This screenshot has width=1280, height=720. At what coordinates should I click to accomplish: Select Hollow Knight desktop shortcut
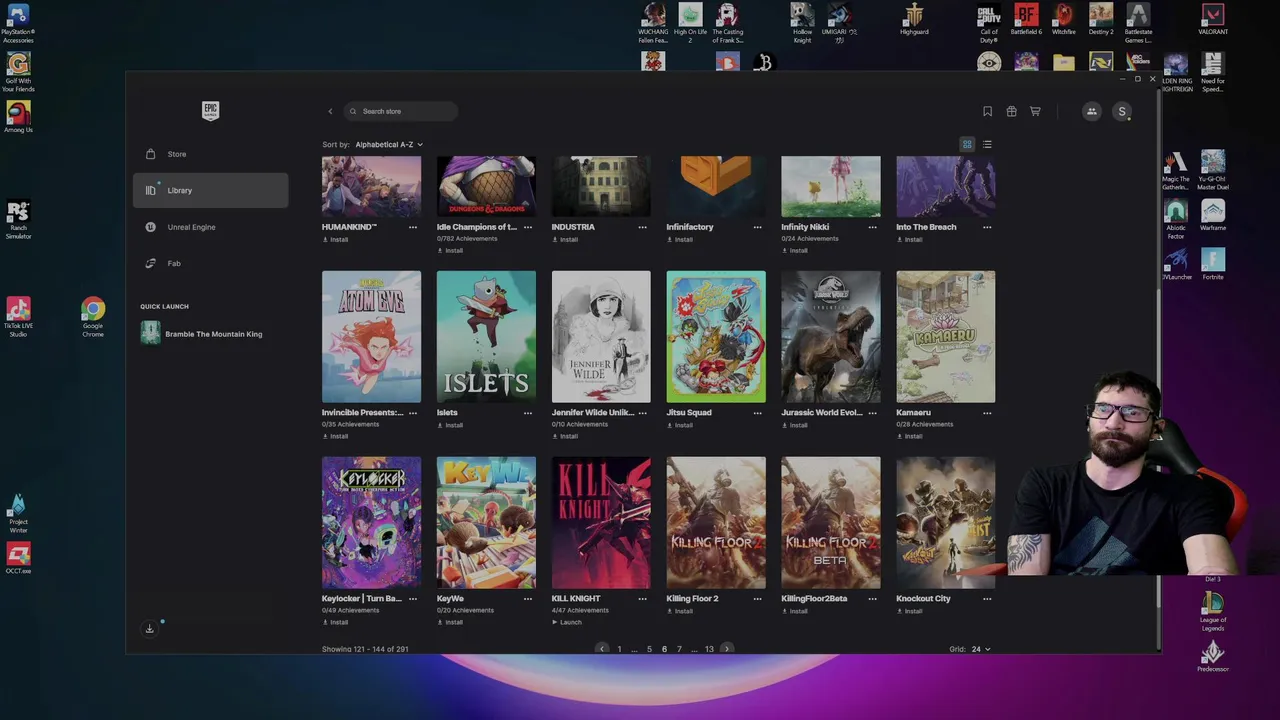802,23
